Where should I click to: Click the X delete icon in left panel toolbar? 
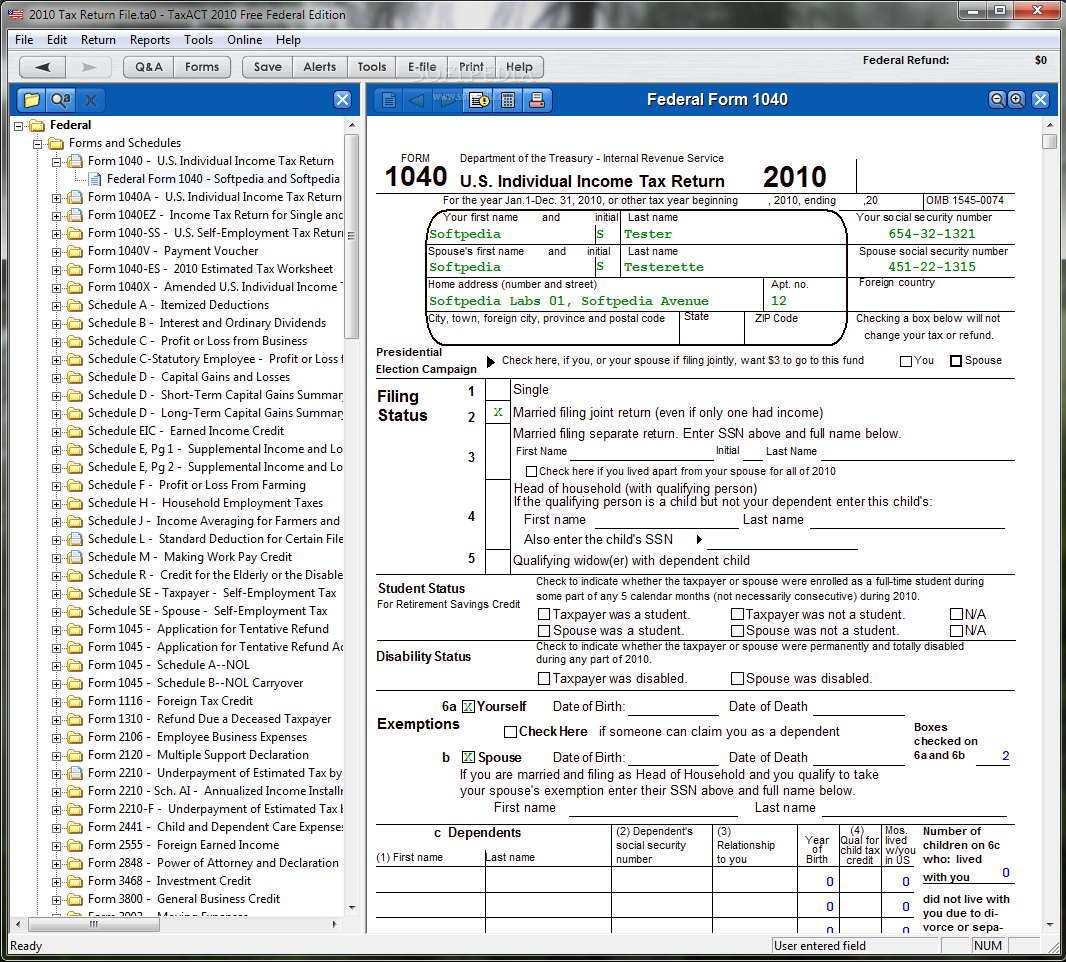pyautogui.click(x=90, y=100)
